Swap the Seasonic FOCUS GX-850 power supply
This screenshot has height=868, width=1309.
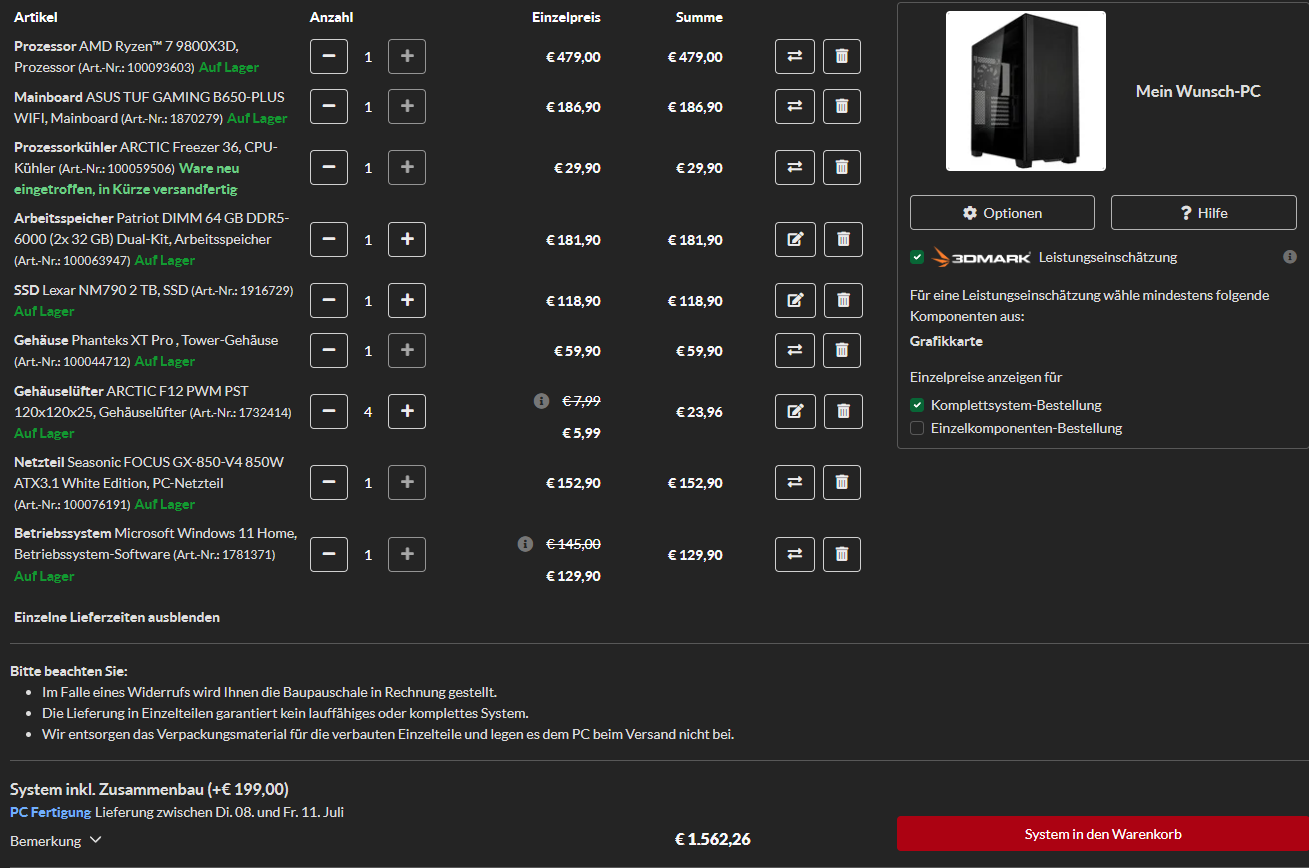click(795, 482)
